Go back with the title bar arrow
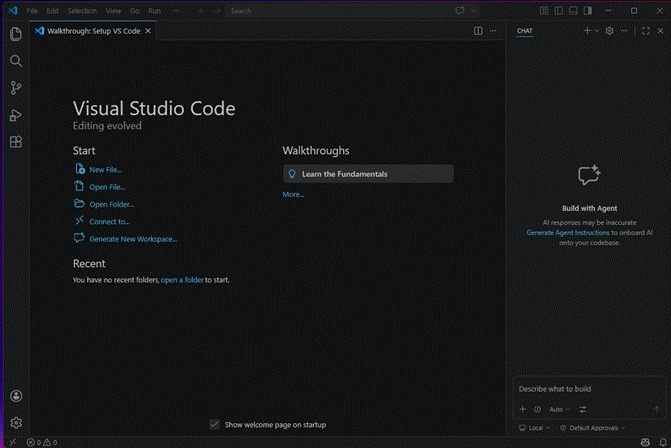Viewport: 671px width, 448px height. click(x=202, y=11)
